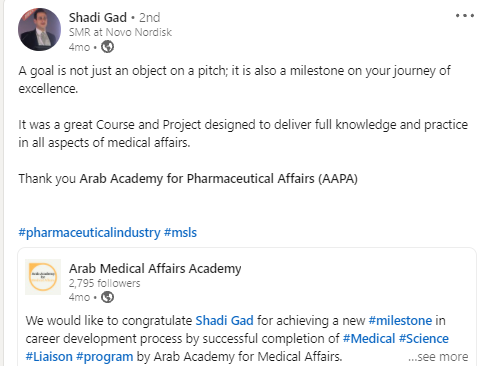Open the three-dots post options menu

coord(465,16)
